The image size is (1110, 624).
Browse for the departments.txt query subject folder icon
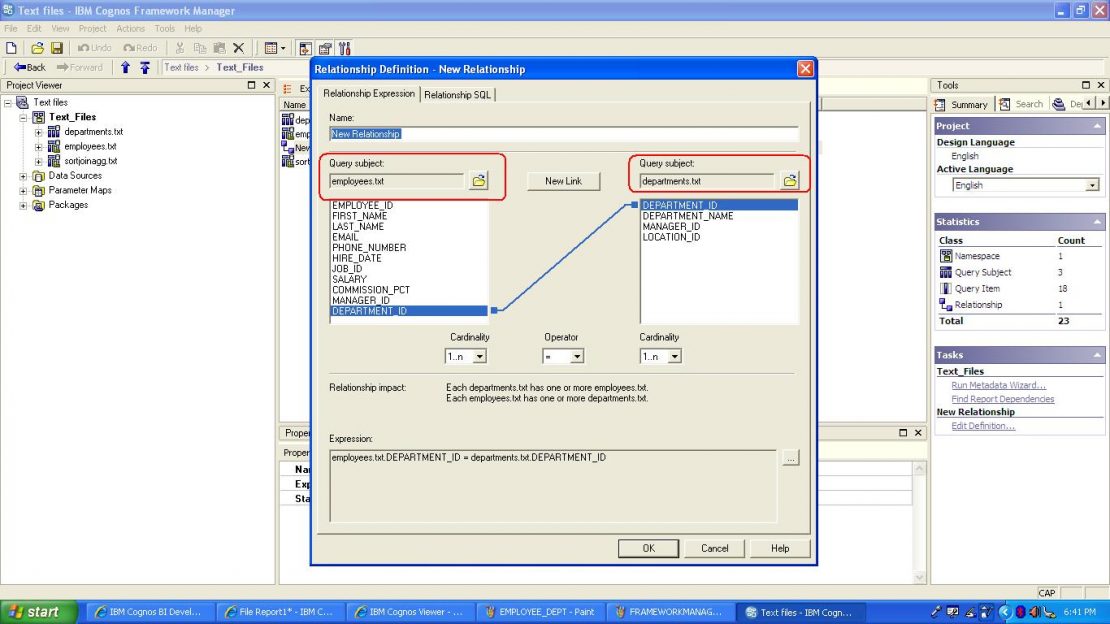tap(790, 181)
